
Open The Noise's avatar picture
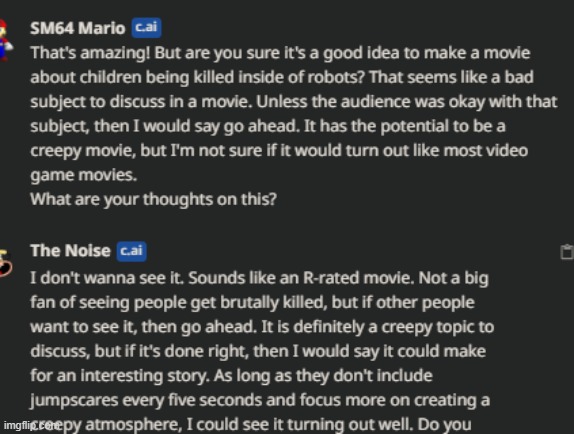click(5, 262)
